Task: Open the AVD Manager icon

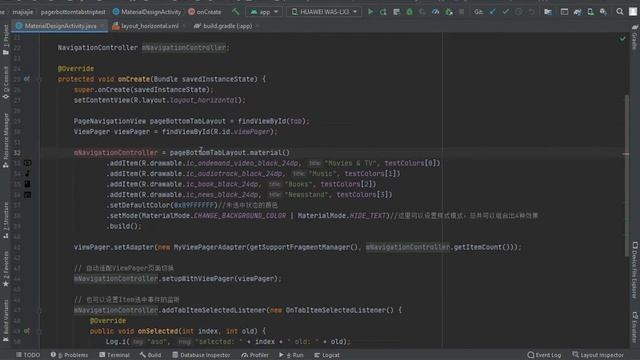Action: [590, 12]
